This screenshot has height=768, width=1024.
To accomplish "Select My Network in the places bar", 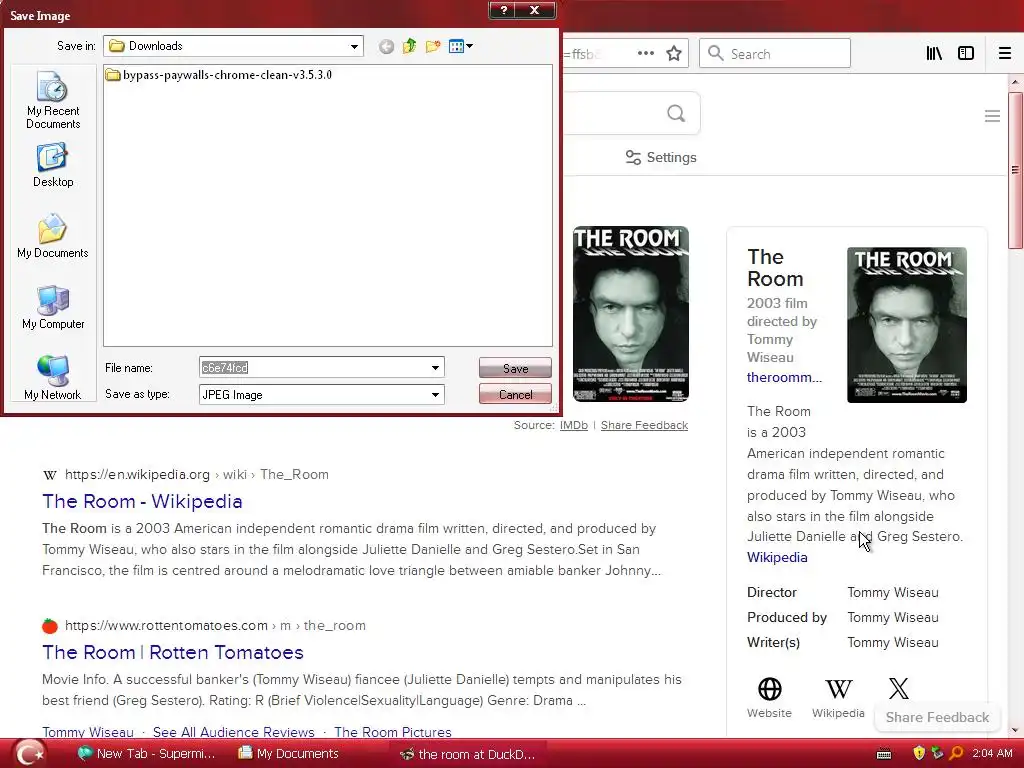I will tap(53, 378).
